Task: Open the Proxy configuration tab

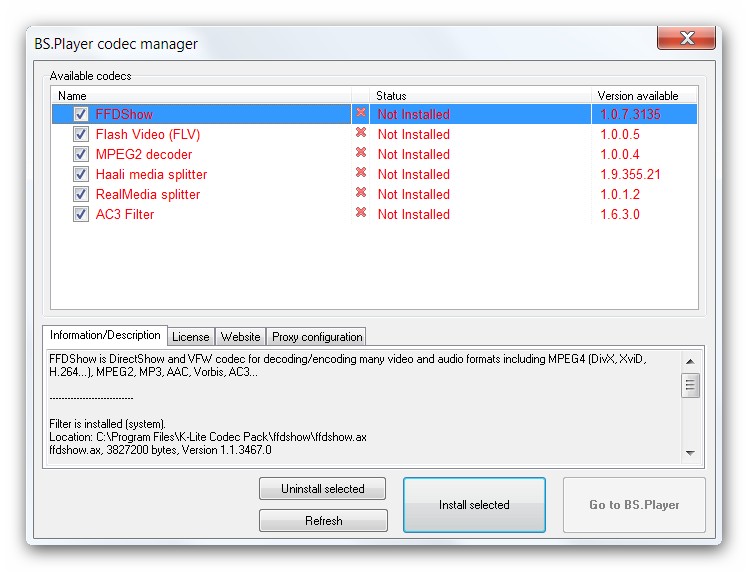Action: (317, 337)
